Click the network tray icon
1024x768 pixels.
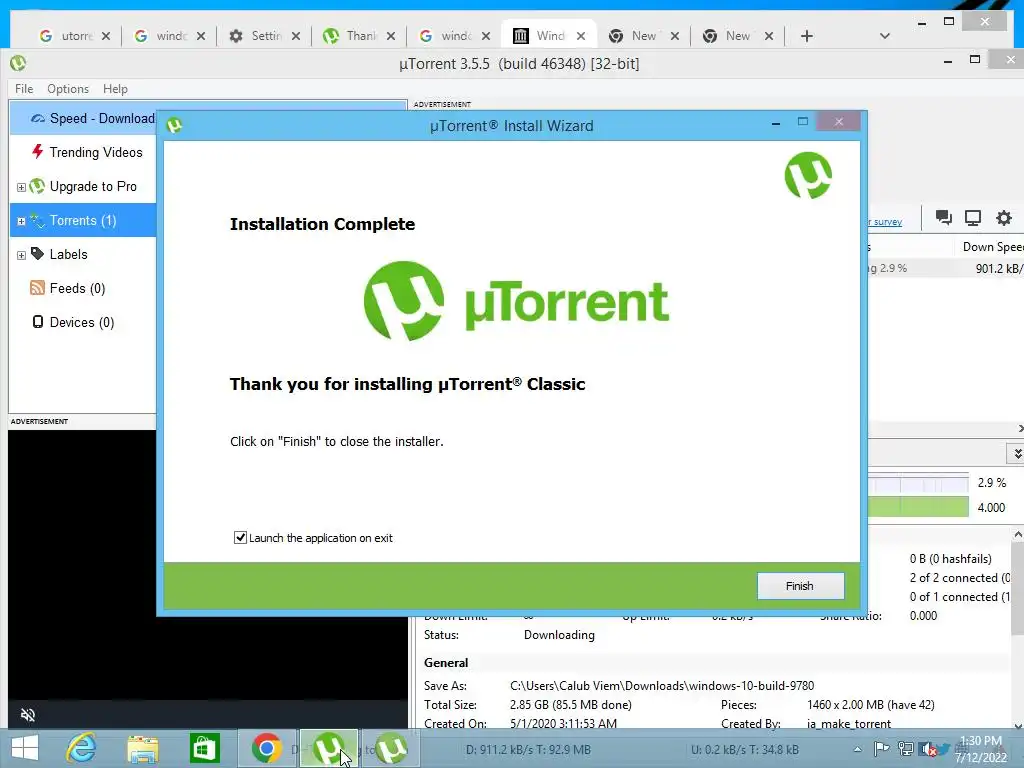[x=906, y=749]
